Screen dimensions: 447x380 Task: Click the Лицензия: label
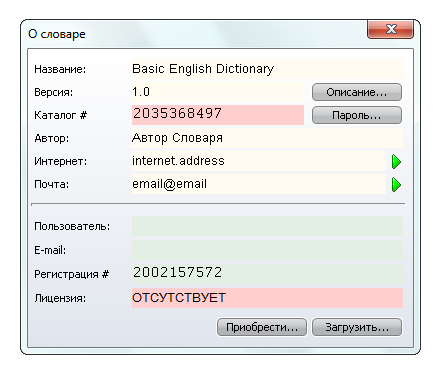(x=60, y=298)
